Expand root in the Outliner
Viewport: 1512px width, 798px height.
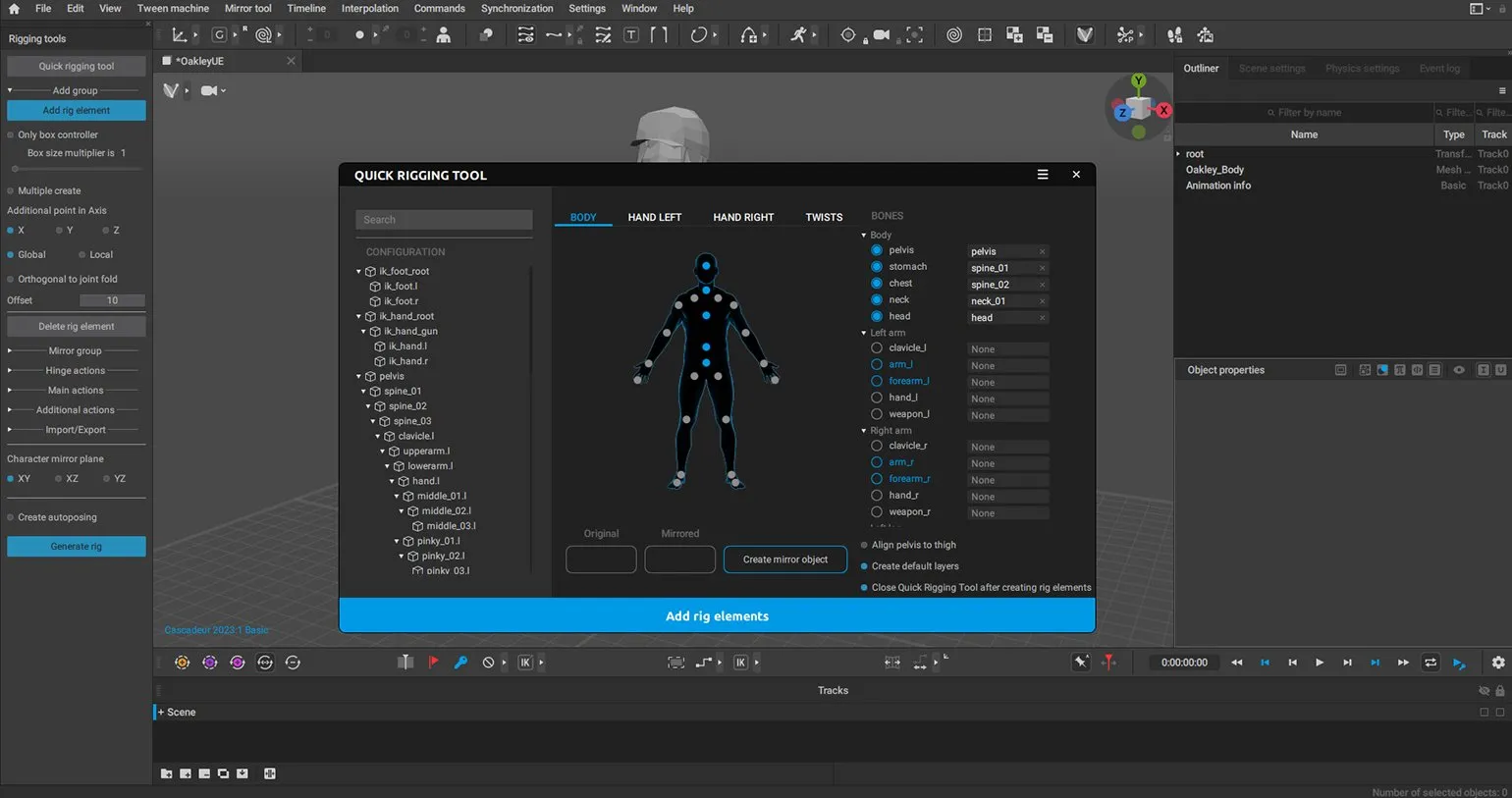[1178, 154]
